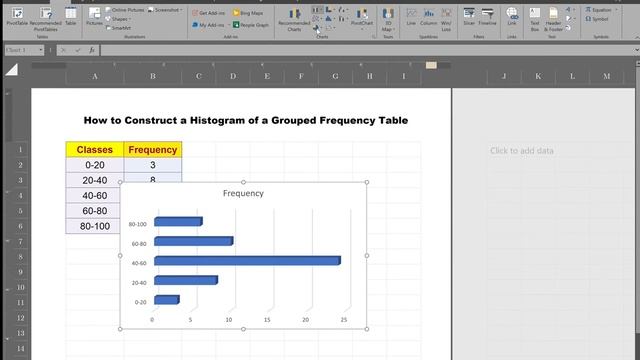Click the 'Click to add data' placeholder
The height and width of the screenshot is (360, 640).
tap(522, 151)
